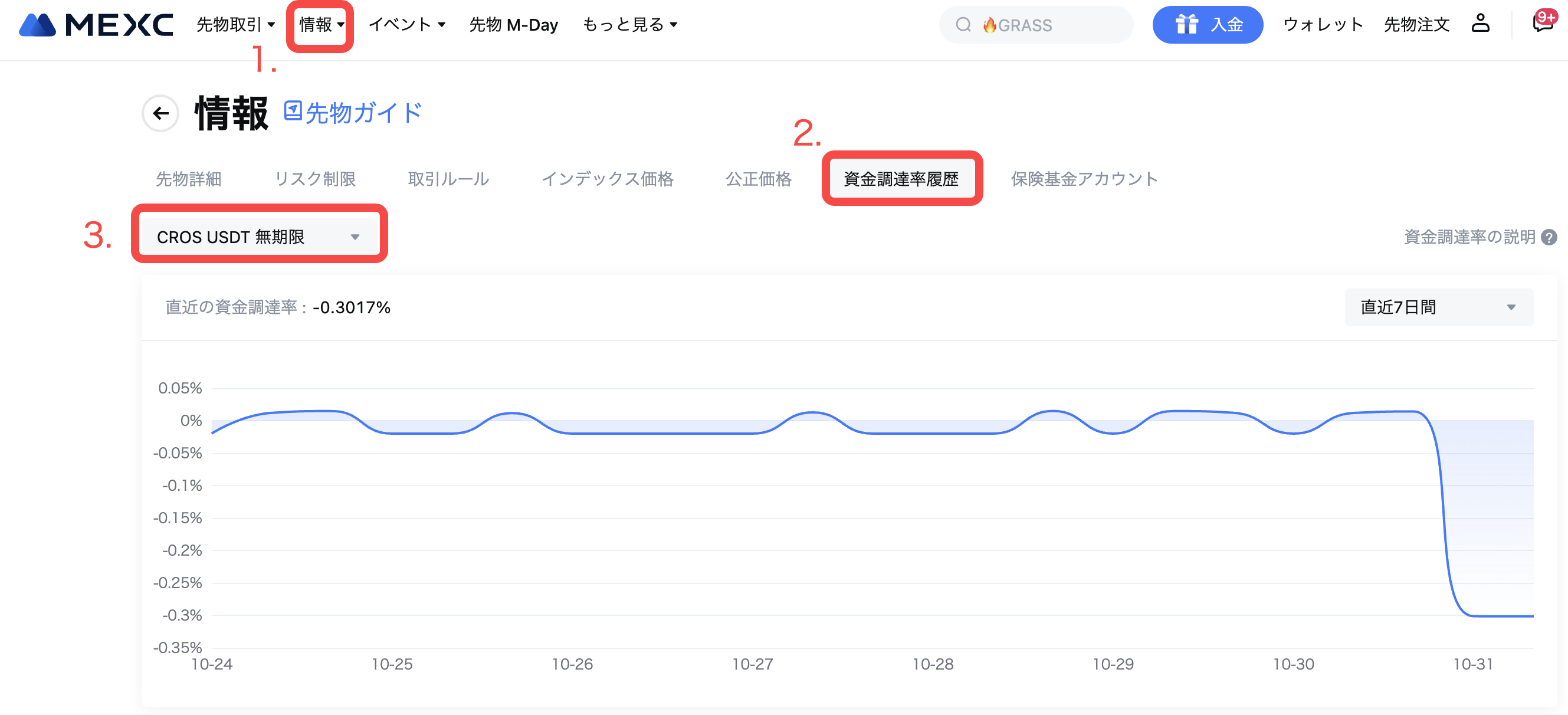Click the question mark help icon
This screenshot has width=1568, height=715.
pos(1549,237)
